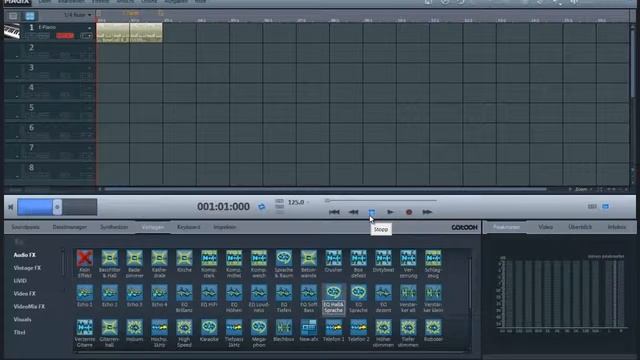
Task: Toggle the loop playback icon beside the time display
Action: 262,207
